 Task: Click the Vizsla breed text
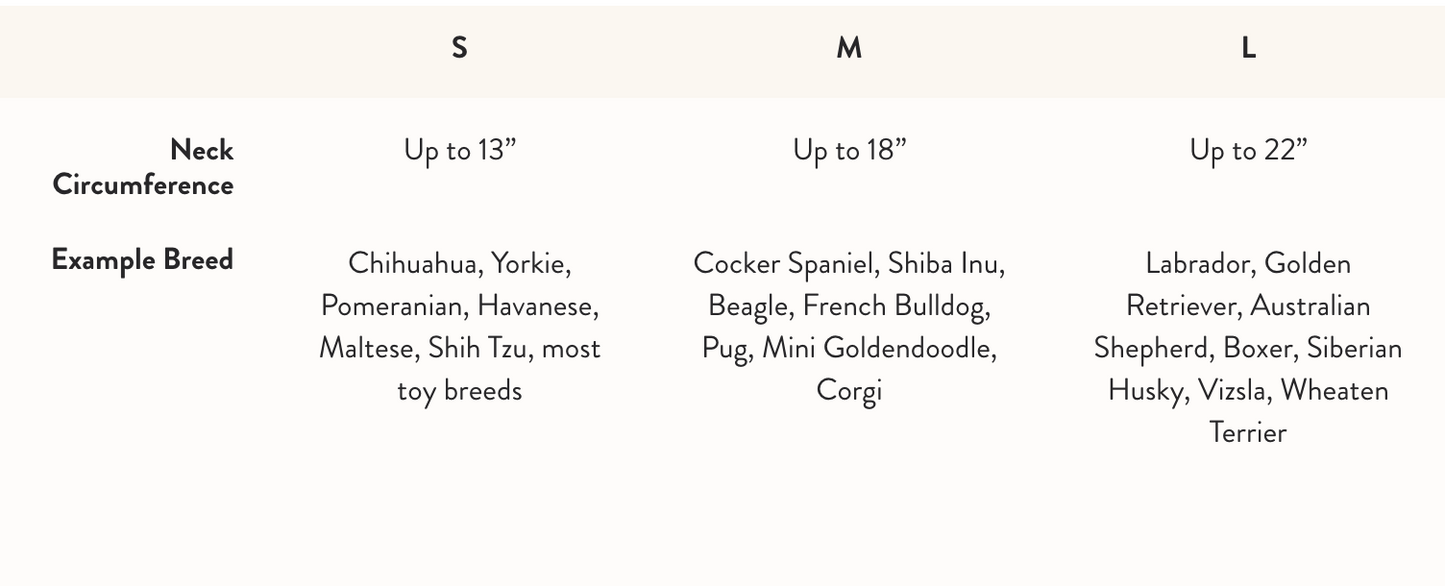(1233, 390)
